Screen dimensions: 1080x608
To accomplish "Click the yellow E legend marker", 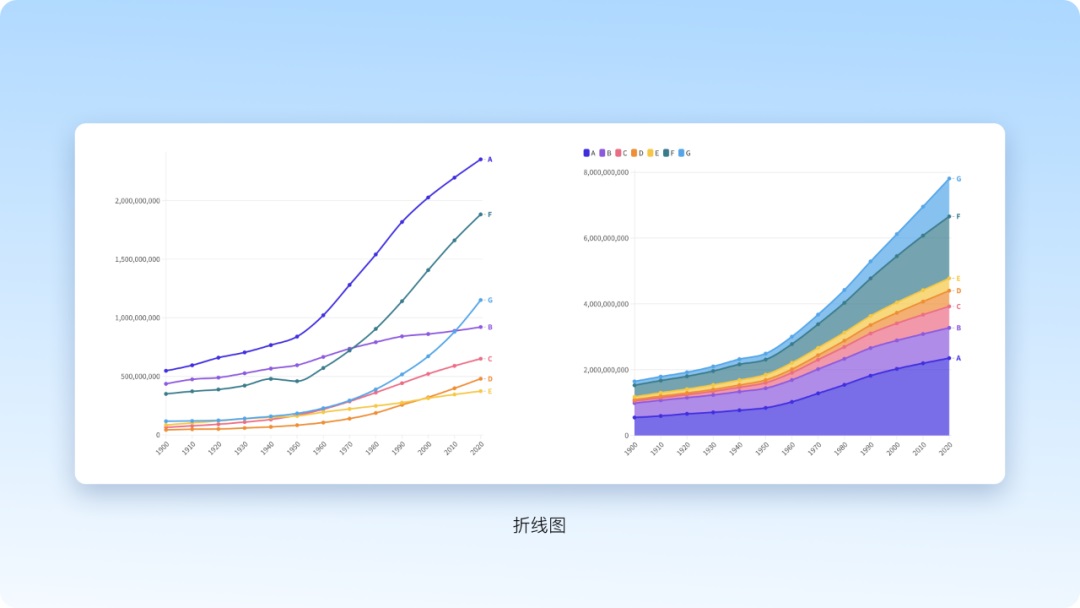I will tap(652, 153).
